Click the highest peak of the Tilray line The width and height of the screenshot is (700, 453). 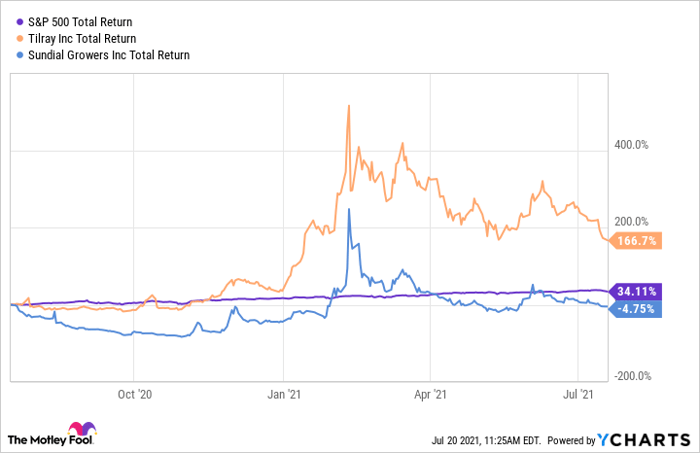coord(348,106)
